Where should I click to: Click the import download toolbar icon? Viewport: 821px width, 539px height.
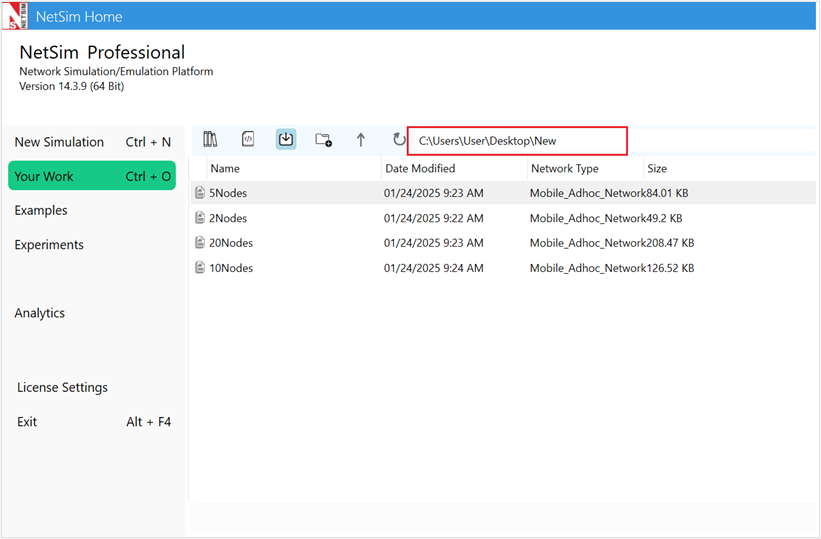tap(286, 139)
